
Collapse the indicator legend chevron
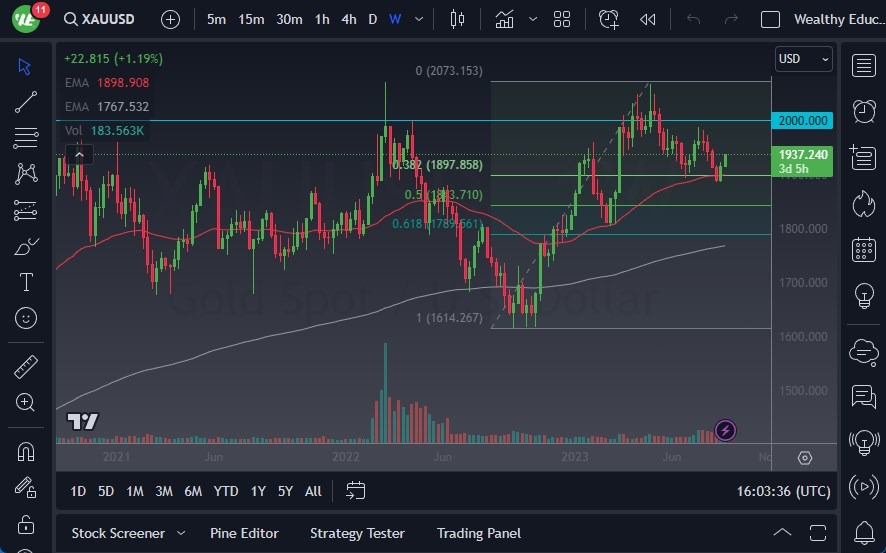click(80, 154)
